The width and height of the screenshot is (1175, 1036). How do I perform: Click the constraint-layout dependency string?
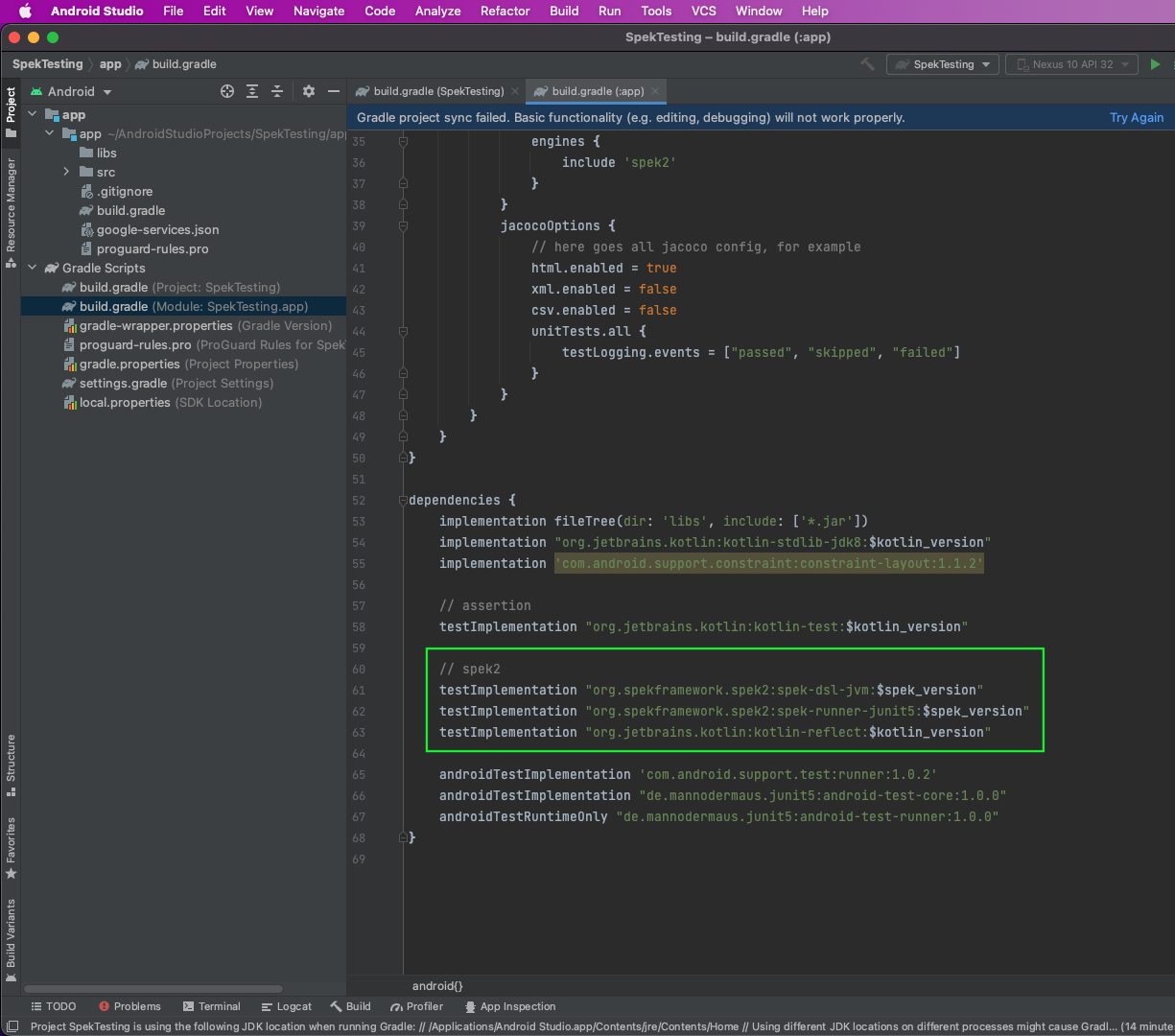pos(769,563)
